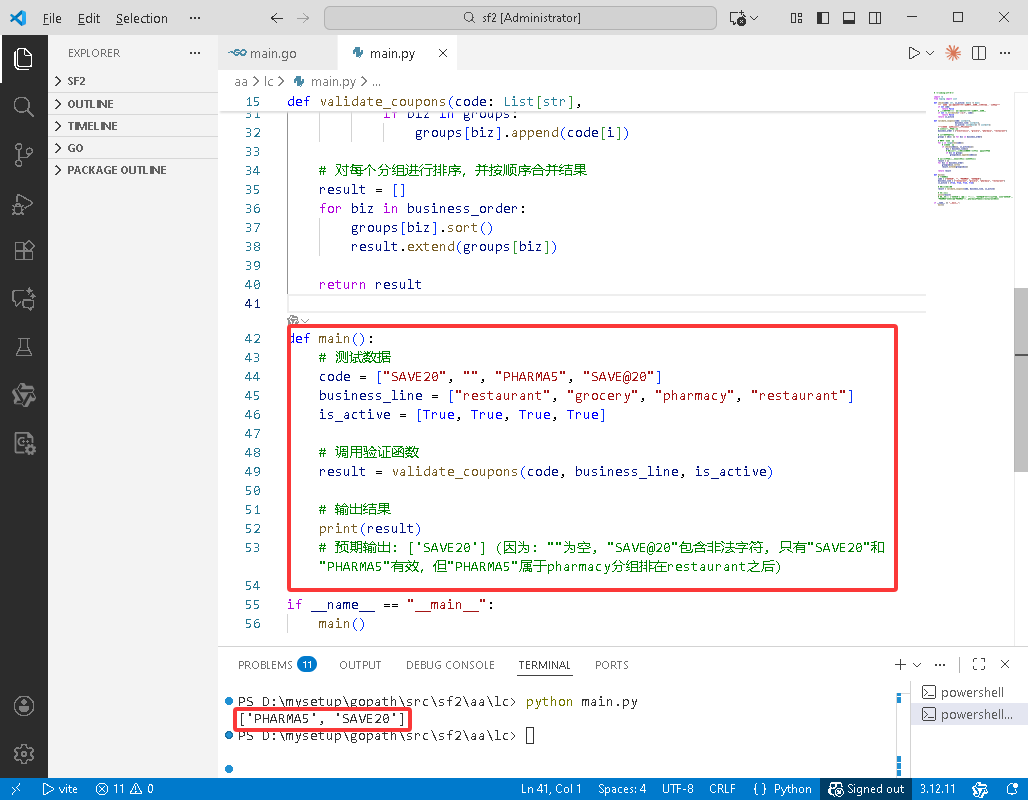Expand the SF2 folder section
Screen dimensions: 1028x800
click(133, 81)
